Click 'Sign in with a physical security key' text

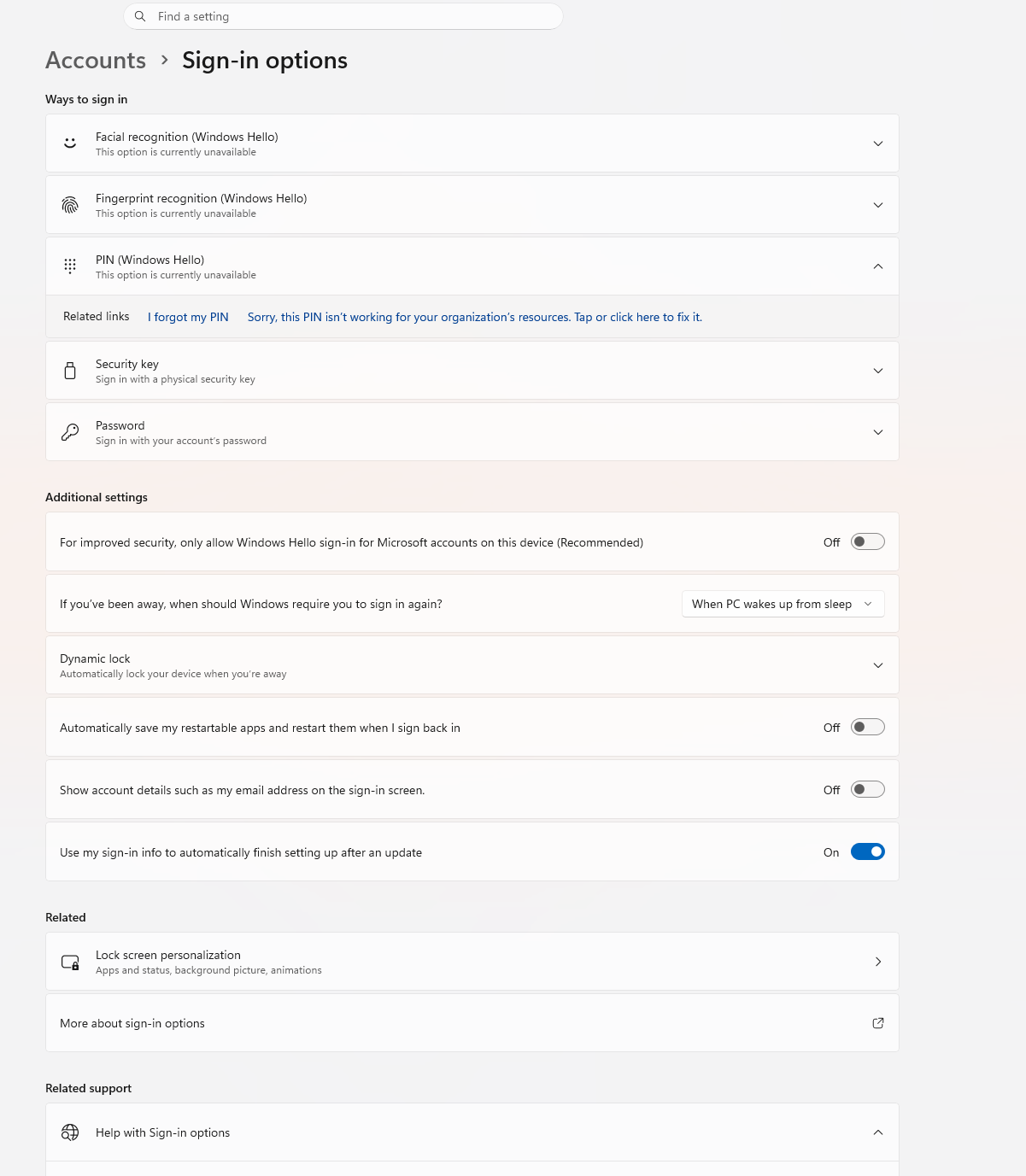[175, 379]
